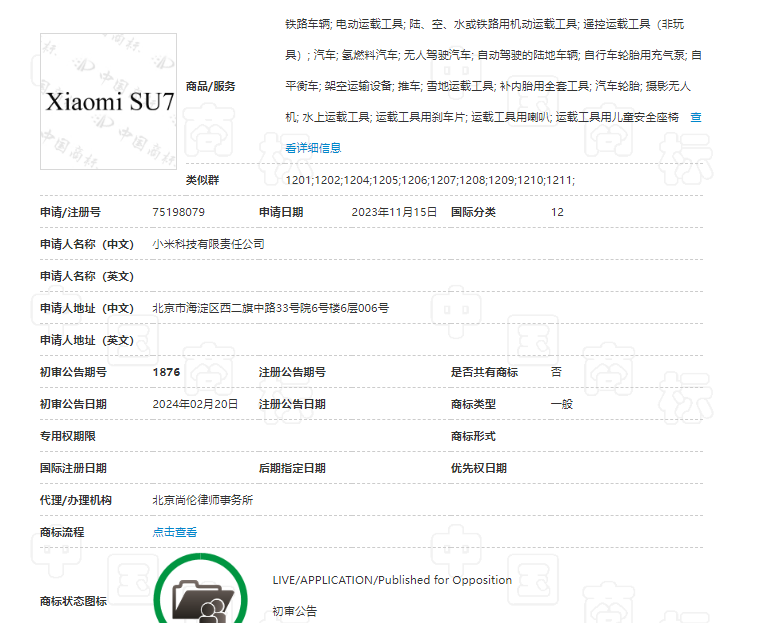Image resolution: width=771 pixels, height=623 pixels.
Task: Click the 申请人名称（英文） label
Action: click(87, 276)
